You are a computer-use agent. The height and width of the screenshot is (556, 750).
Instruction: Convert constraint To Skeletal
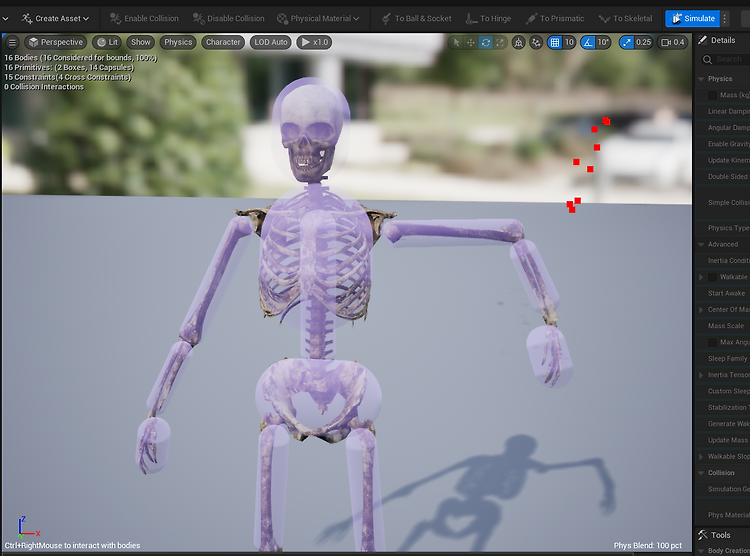pos(625,19)
